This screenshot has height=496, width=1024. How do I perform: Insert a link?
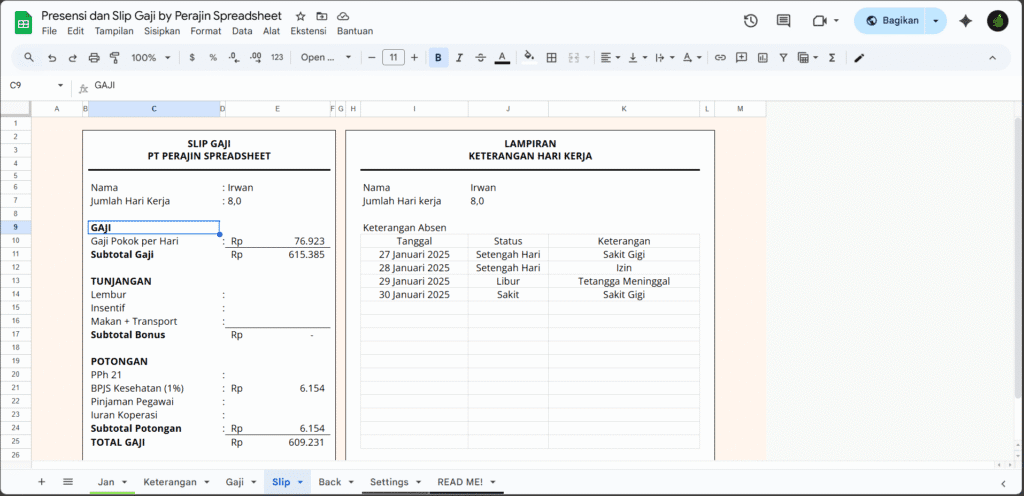[720, 57]
